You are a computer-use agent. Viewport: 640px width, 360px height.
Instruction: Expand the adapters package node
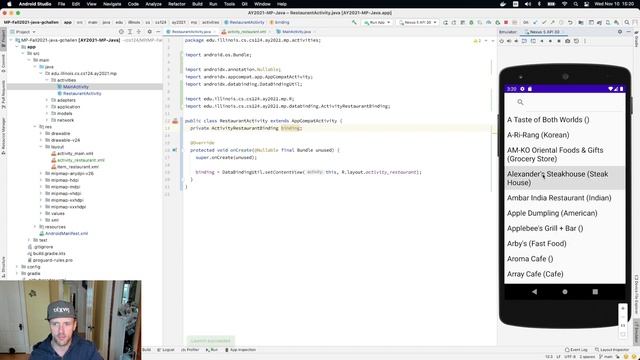point(47,100)
